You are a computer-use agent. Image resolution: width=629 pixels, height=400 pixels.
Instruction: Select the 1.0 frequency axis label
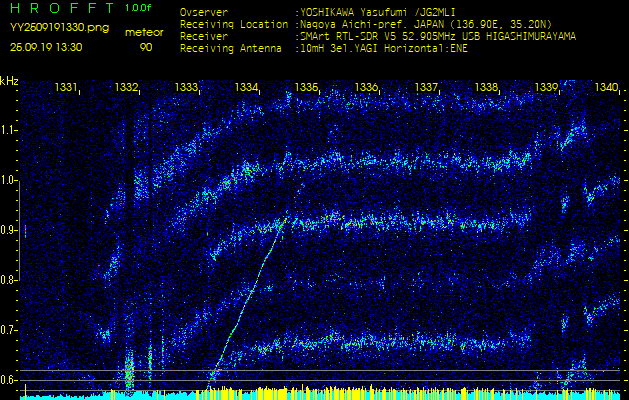coord(10,180)
